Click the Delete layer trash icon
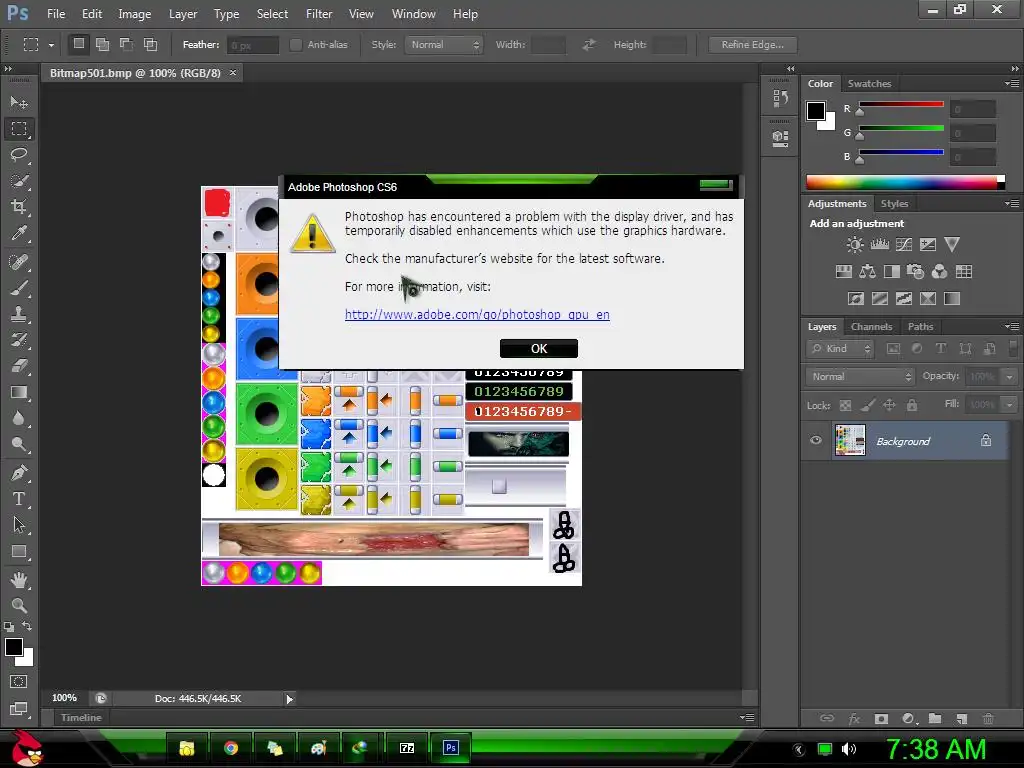Screen dimensions: 1024x768 [988, 718]
